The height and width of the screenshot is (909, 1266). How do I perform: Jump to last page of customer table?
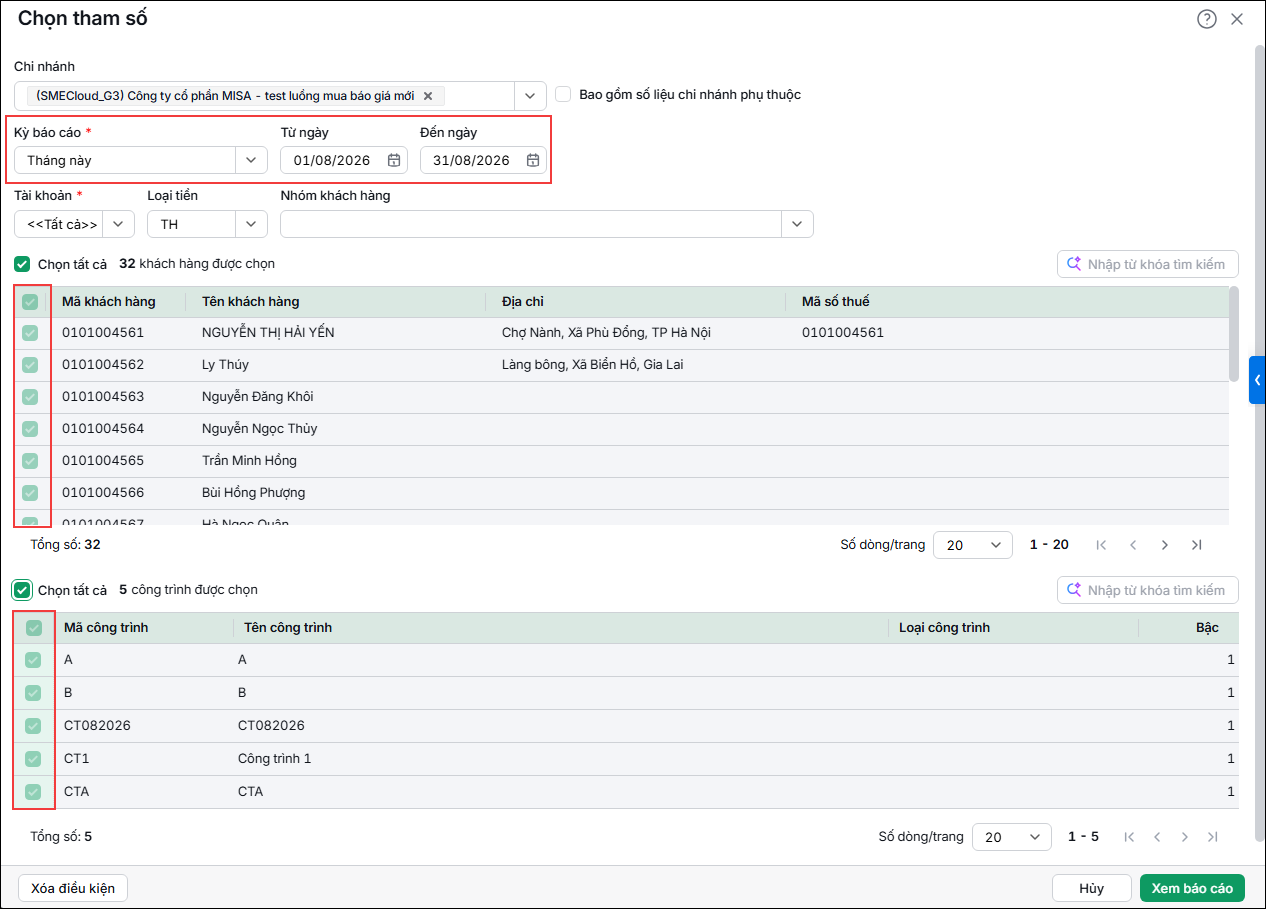point(1197,545)
